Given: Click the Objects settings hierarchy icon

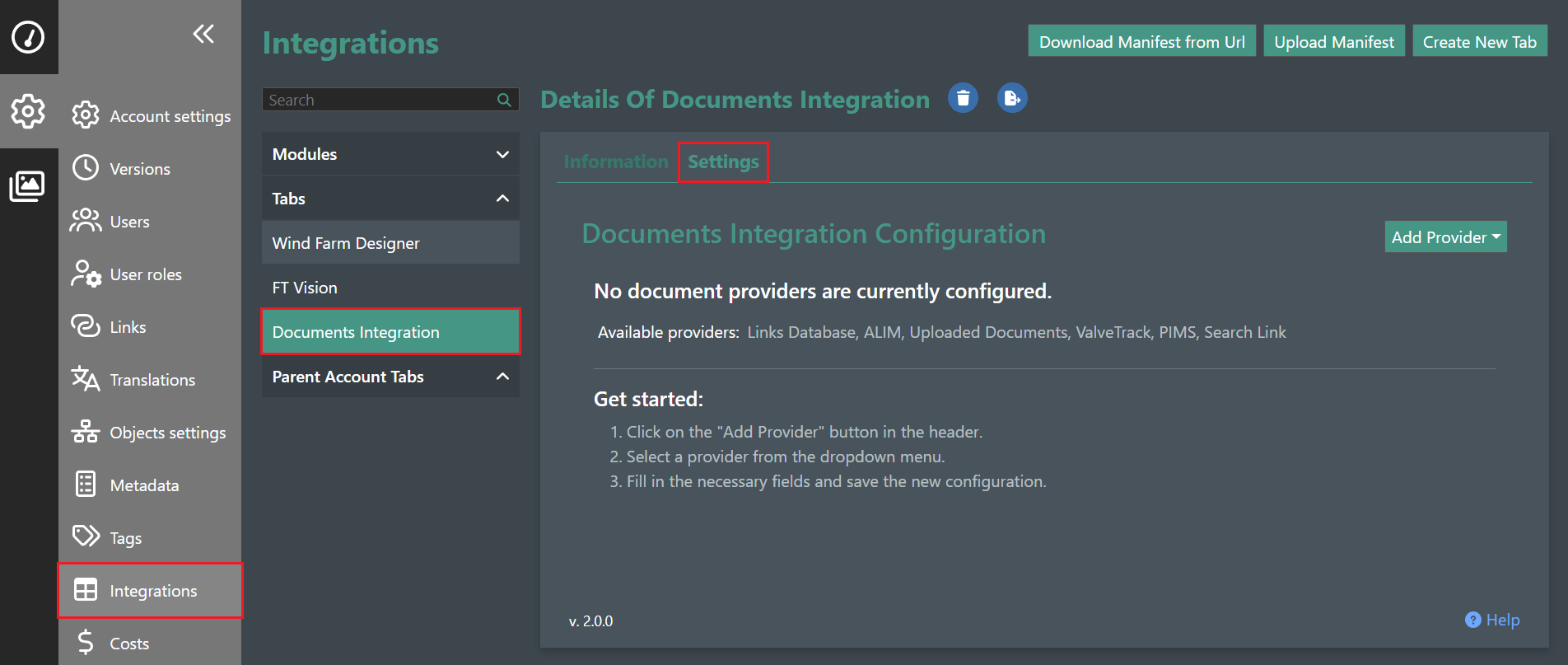Looking at the screenshot, I should click(x=86, y=432).
